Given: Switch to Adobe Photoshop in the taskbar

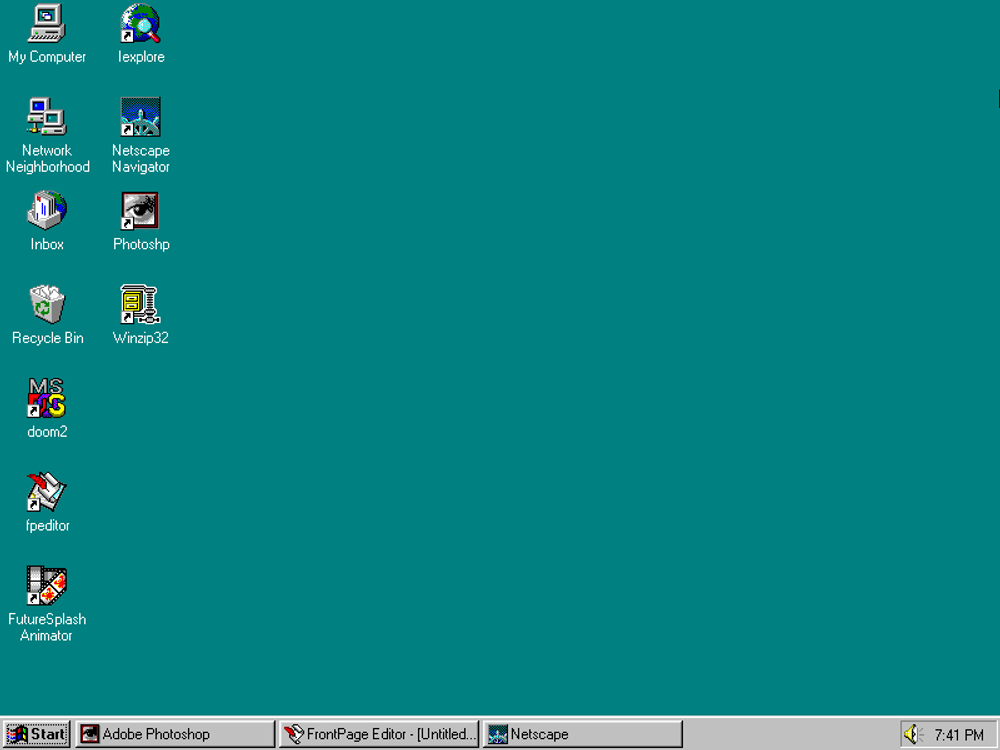Looking at the screenshot, I should click(x=174, y=734).
